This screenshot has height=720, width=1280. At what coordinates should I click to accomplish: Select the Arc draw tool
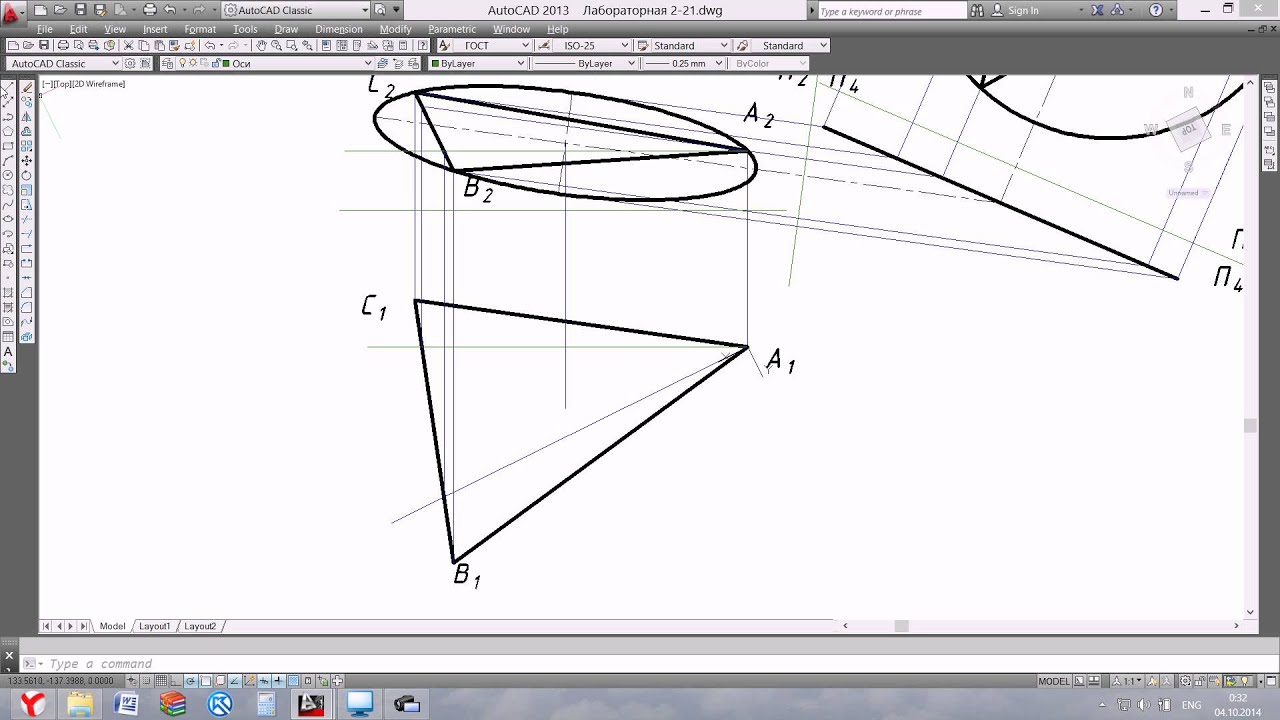tap(8, 160)
